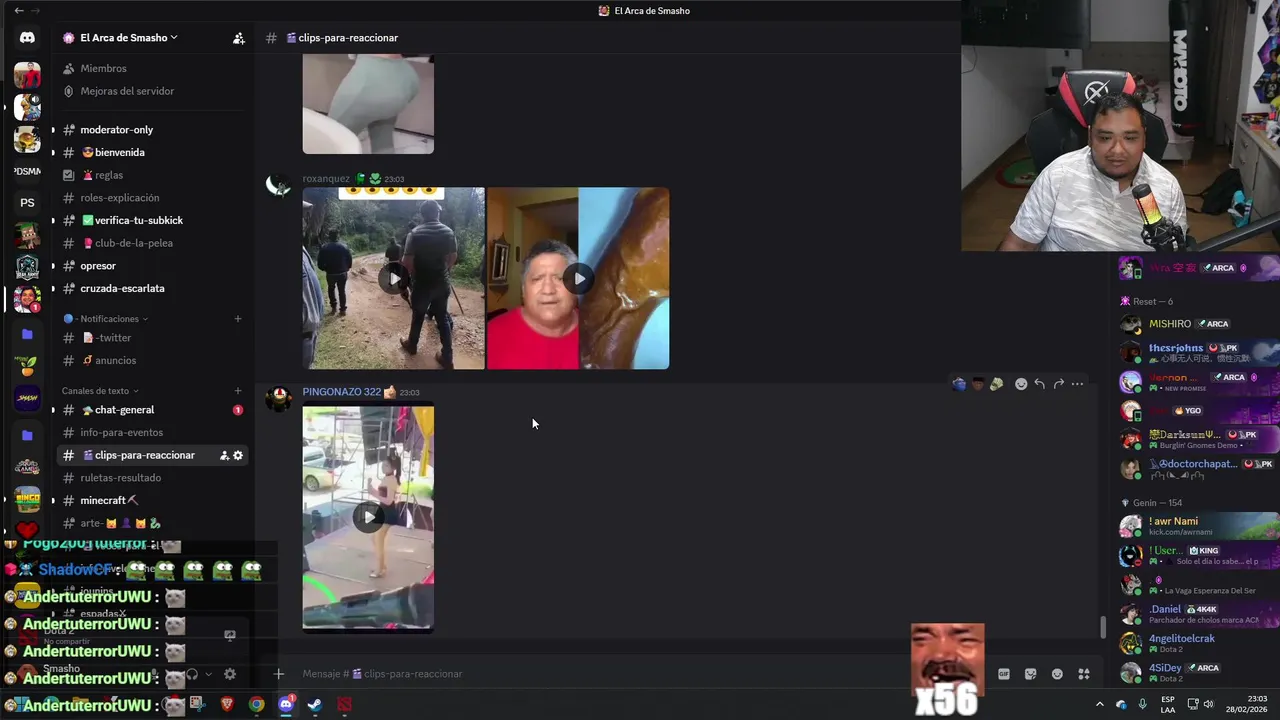Open channel settings gear for clips-para-reaccionar
Screen dimensions: 1280x720
(x=238, y=455)
